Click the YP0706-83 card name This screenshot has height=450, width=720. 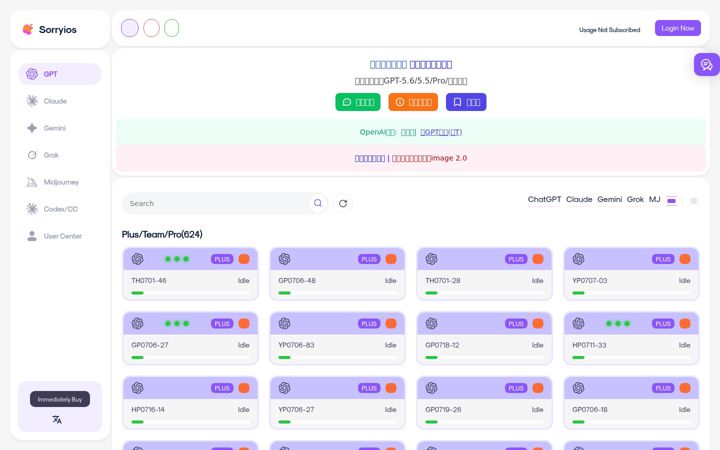(x=296, y=345)
